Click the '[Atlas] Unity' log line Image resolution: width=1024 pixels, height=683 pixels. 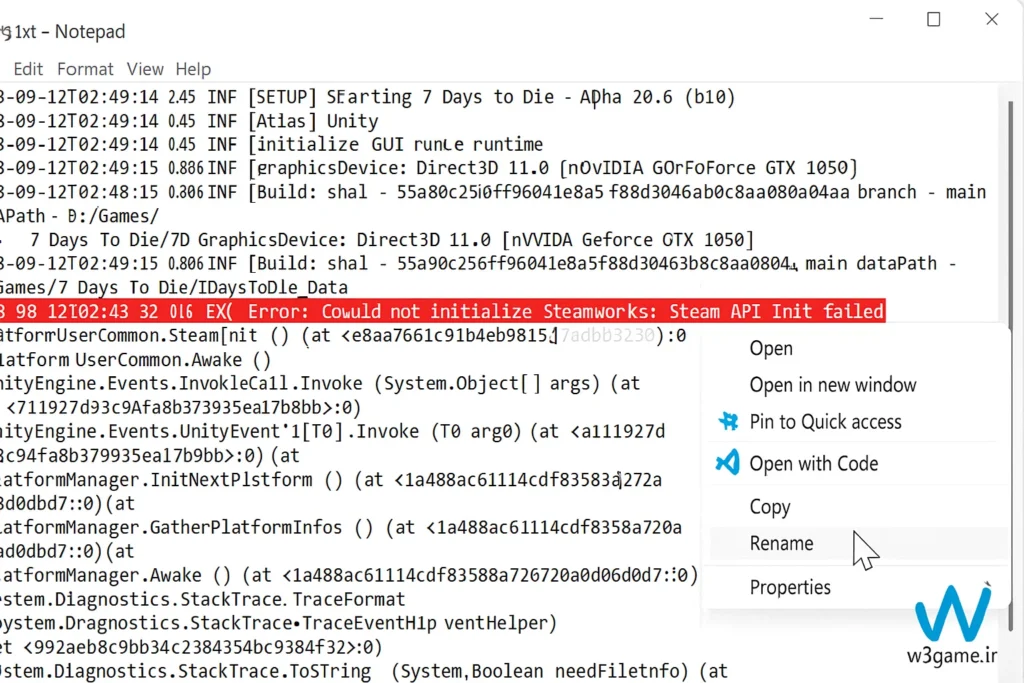pos(189,121)
